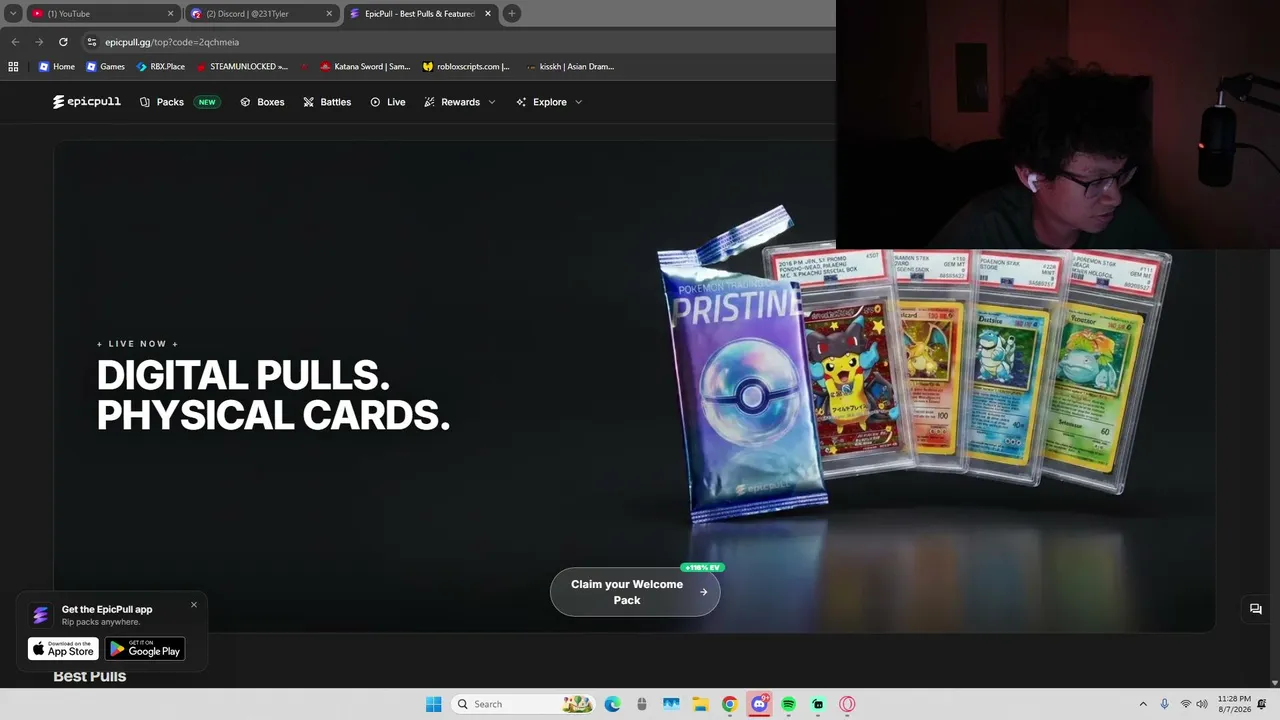Go back to the previous page

pos(15,42)
